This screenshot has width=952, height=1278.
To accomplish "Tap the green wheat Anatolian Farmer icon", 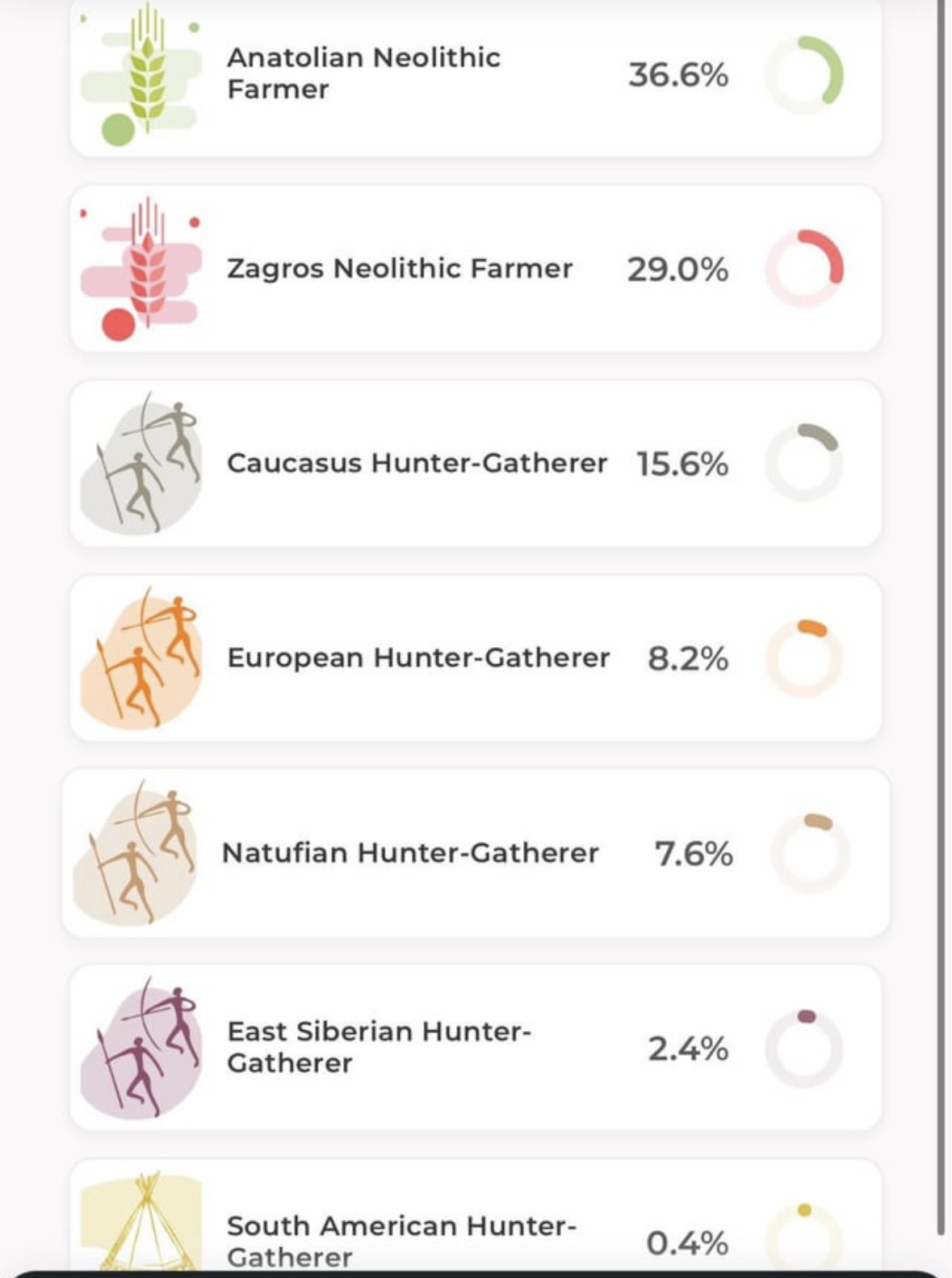I will 140,74.
